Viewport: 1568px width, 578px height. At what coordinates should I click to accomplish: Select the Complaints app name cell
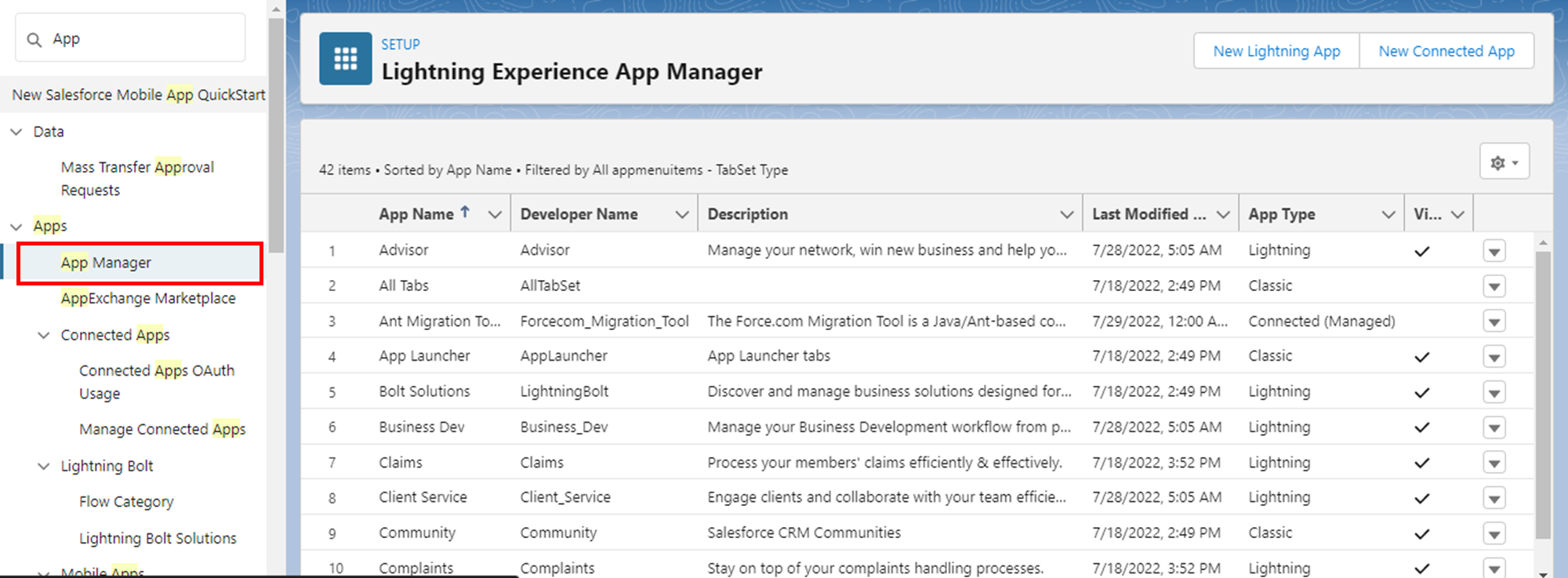416,568
